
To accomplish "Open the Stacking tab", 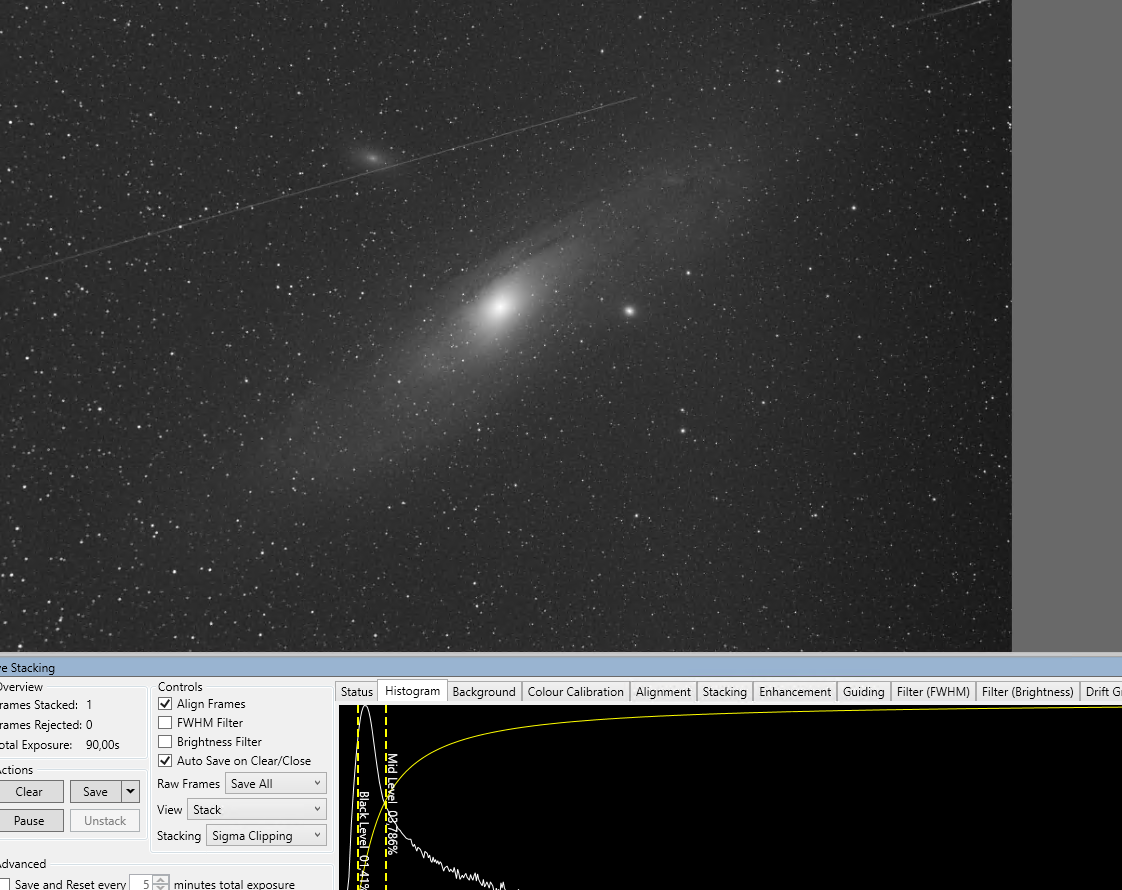I will [x=724, y=692].
